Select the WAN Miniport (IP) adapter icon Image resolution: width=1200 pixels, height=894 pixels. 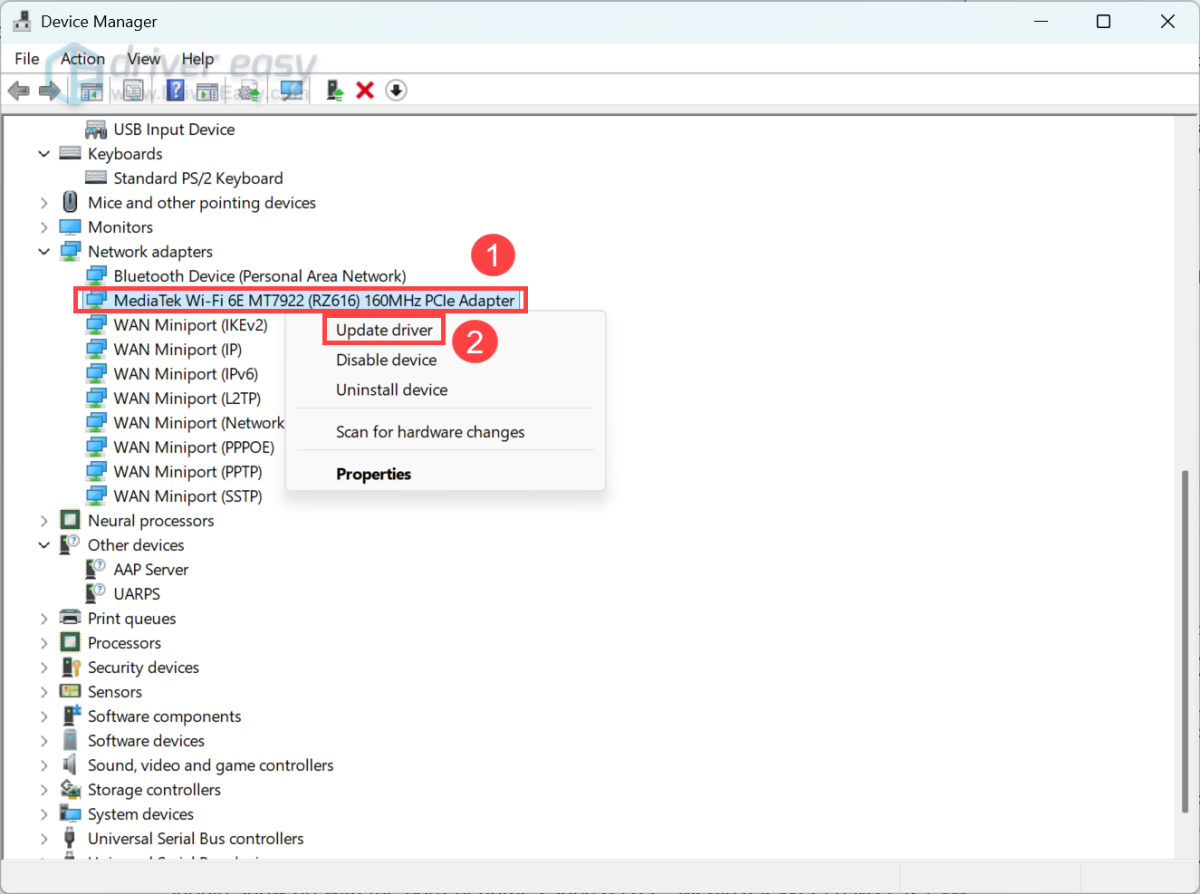pos(96,349)
